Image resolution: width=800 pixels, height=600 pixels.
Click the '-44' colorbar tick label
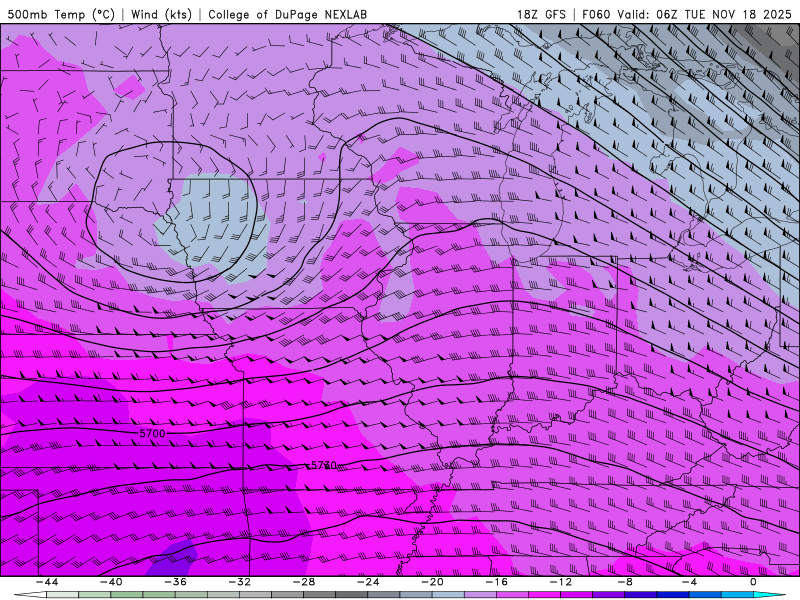[47, 582]
